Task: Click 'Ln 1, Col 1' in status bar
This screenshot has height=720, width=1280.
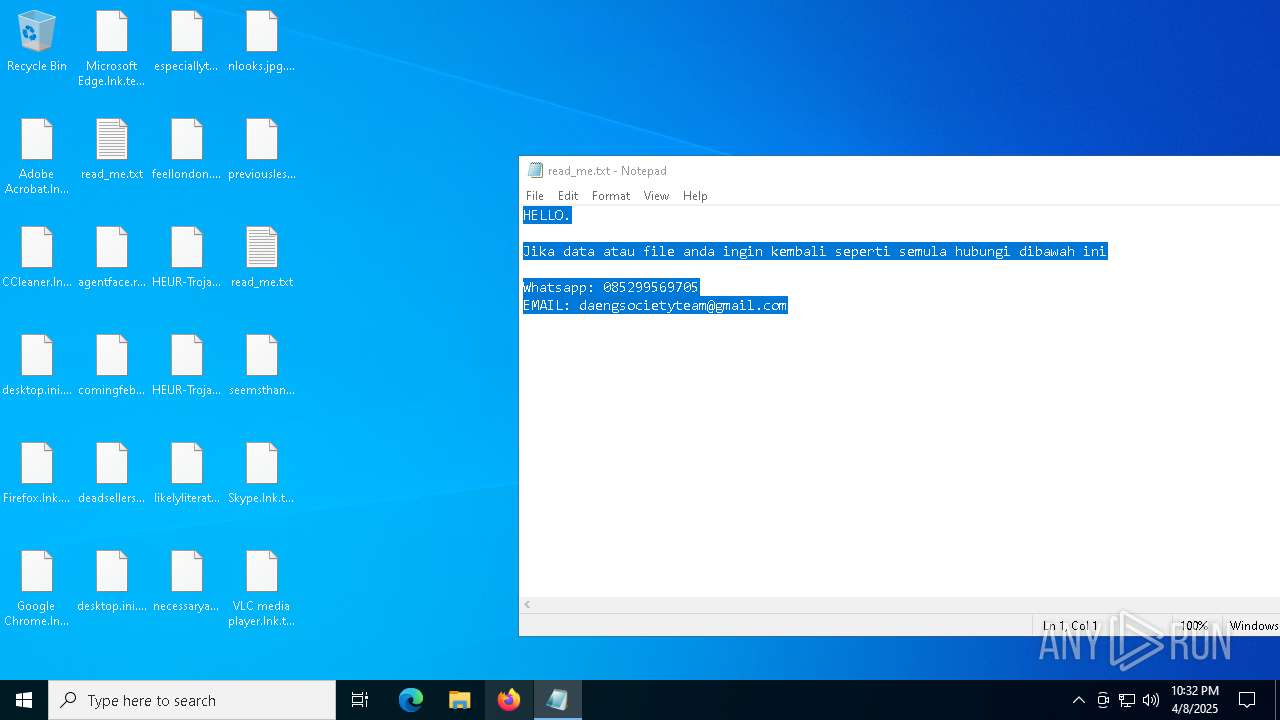Action: tap(1070, 626)
